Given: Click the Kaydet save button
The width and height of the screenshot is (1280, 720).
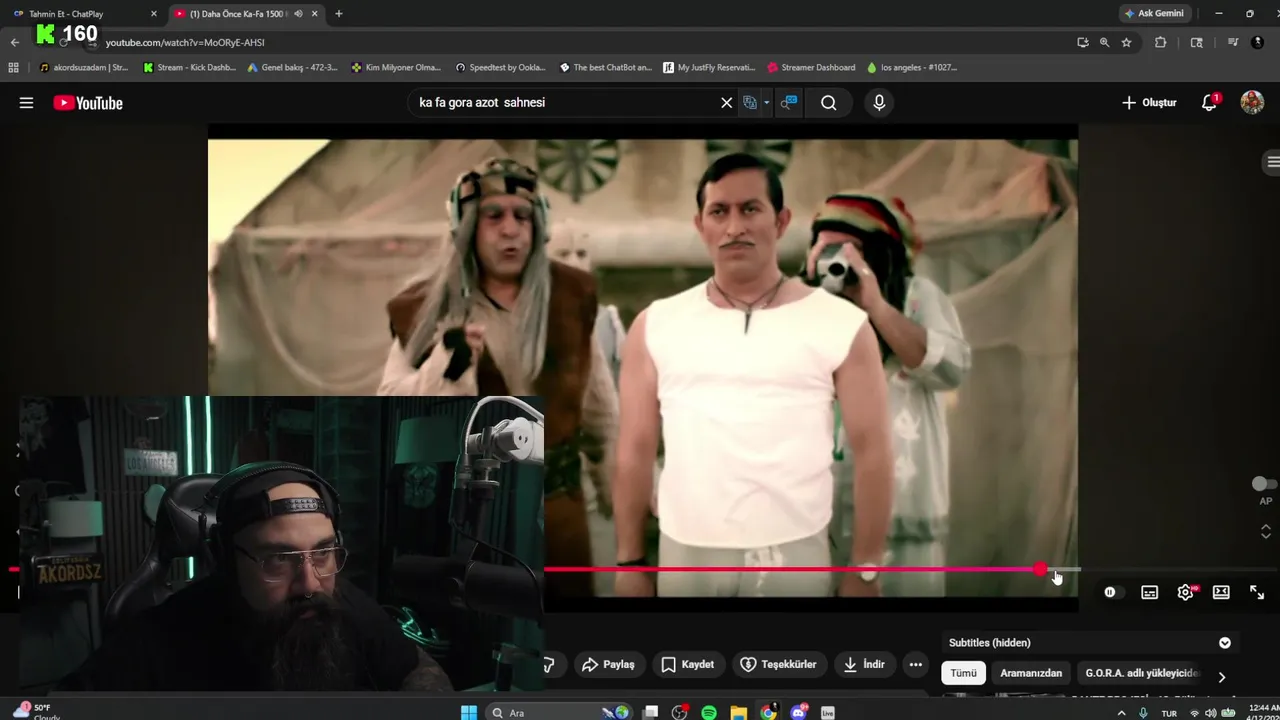Looking at the screenshot, I should tap(688, 664).
